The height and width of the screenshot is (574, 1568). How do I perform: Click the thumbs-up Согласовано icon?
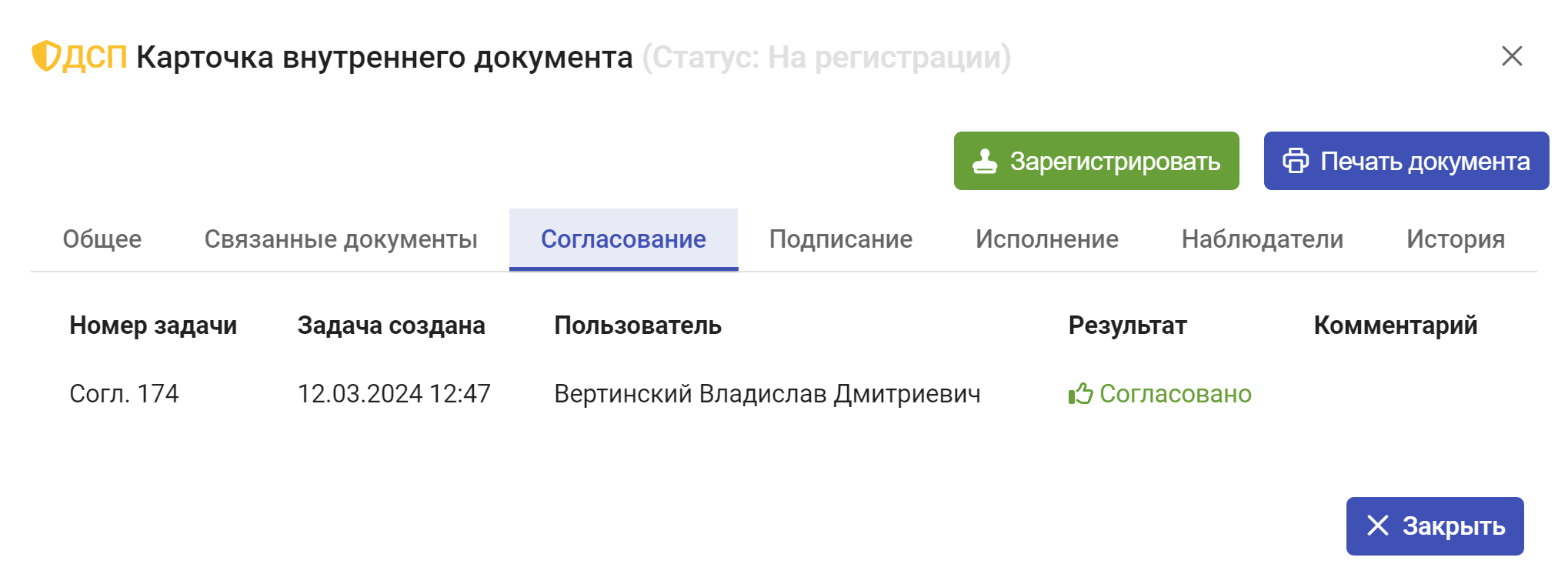tap(1080, 394)
